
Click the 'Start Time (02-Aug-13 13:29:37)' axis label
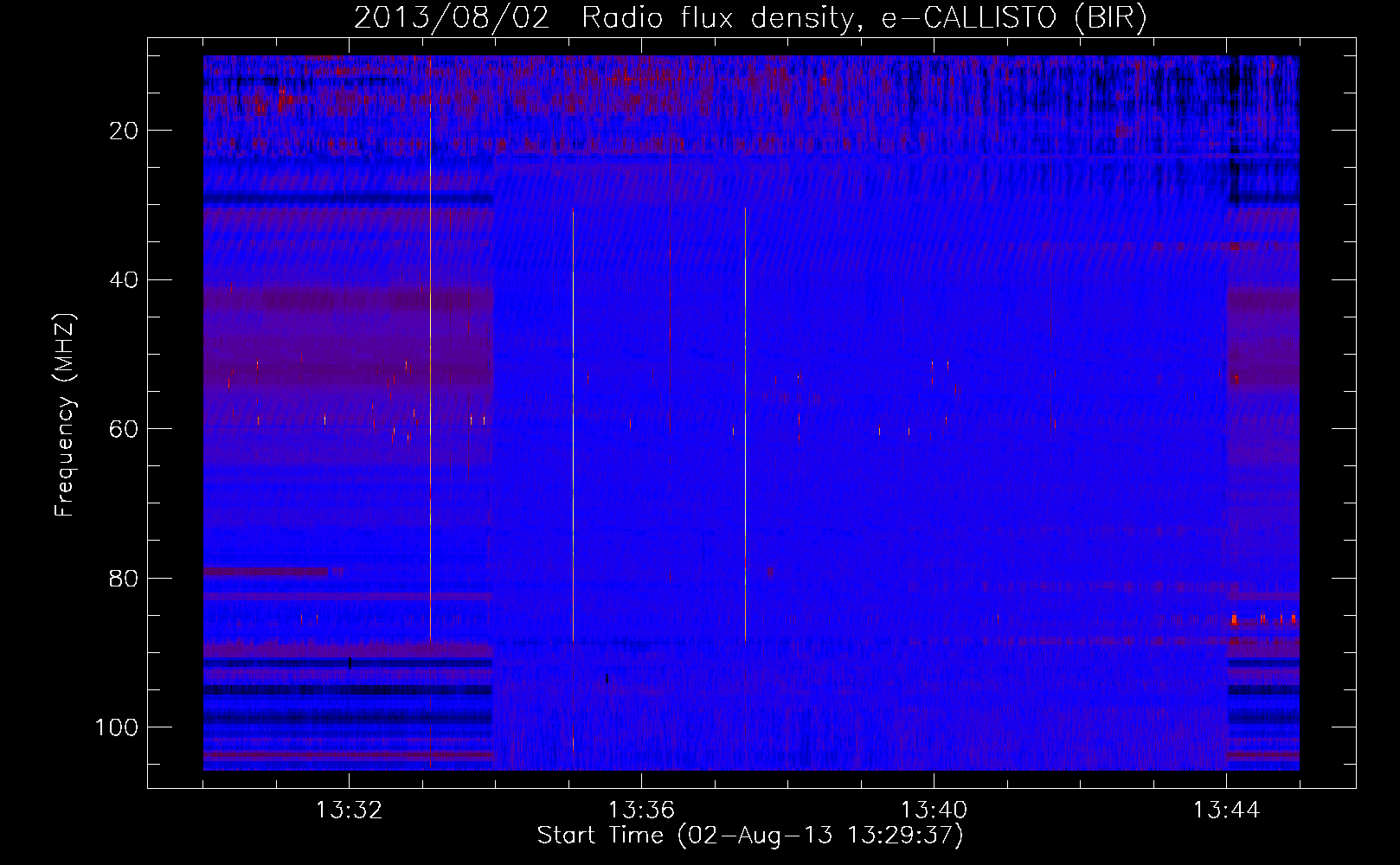coord(750,836)
